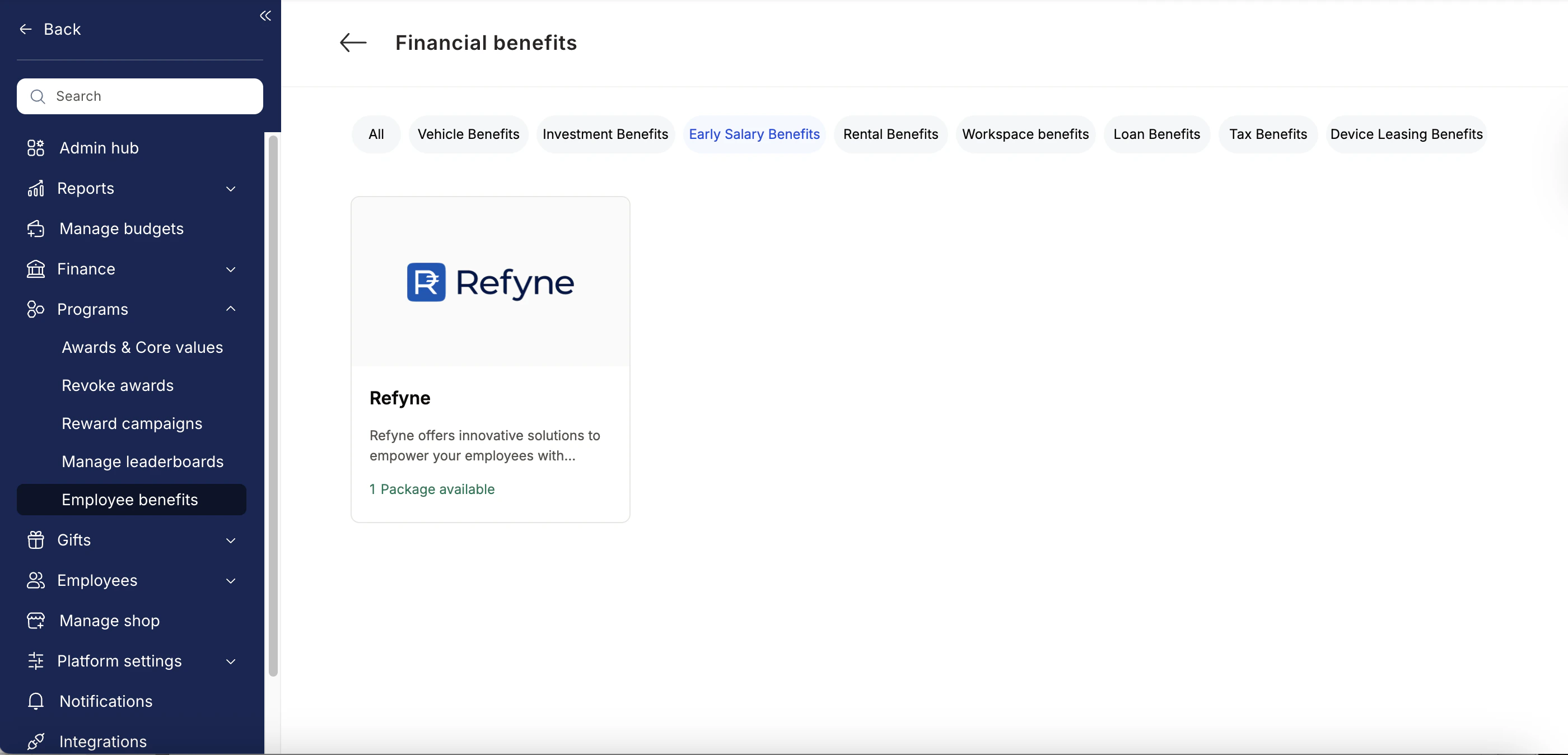Screen dimensions: 1568x755
Task: Click the Employees people icon
Action: pos(36,580)
